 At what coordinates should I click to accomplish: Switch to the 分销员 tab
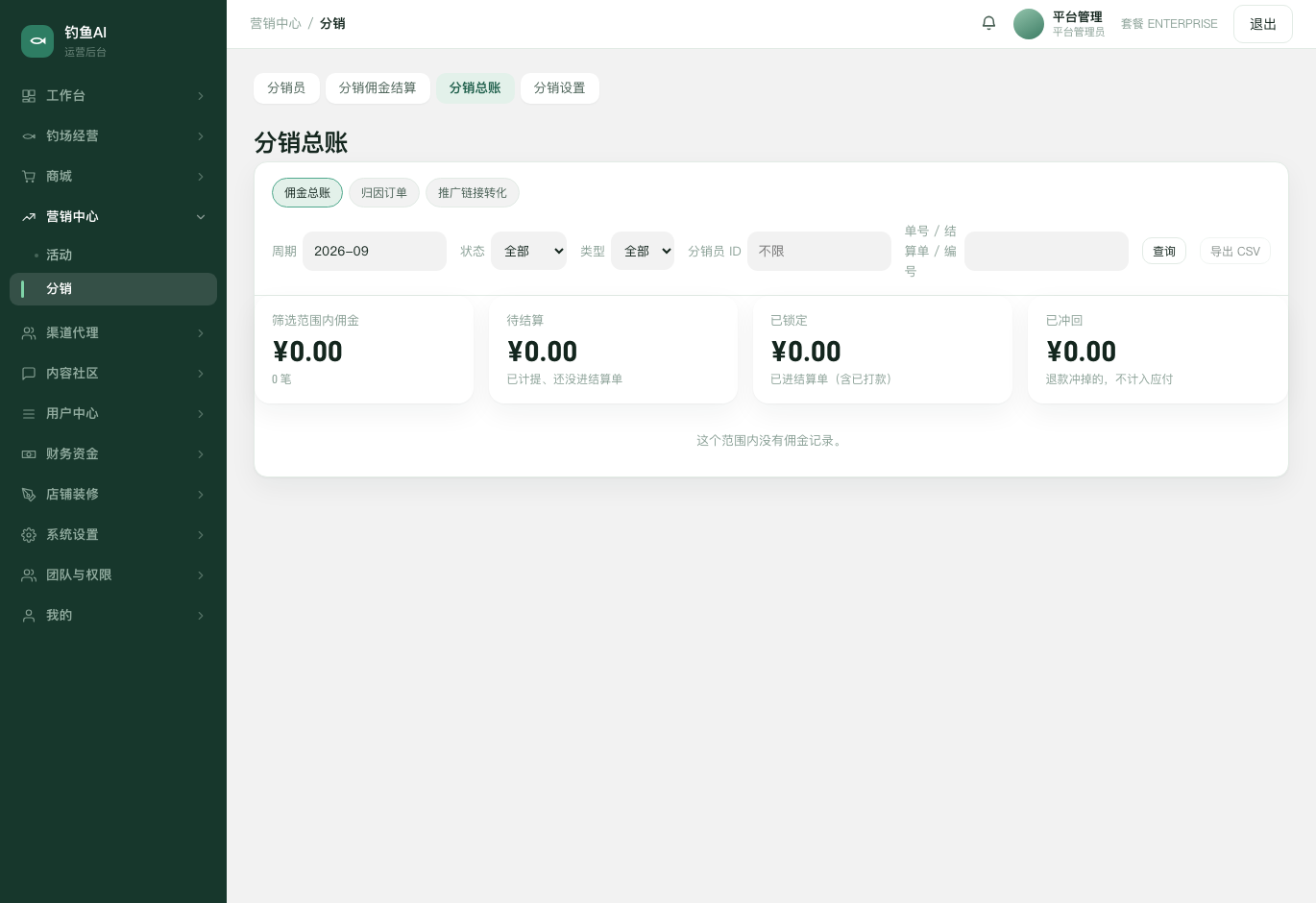286,88
